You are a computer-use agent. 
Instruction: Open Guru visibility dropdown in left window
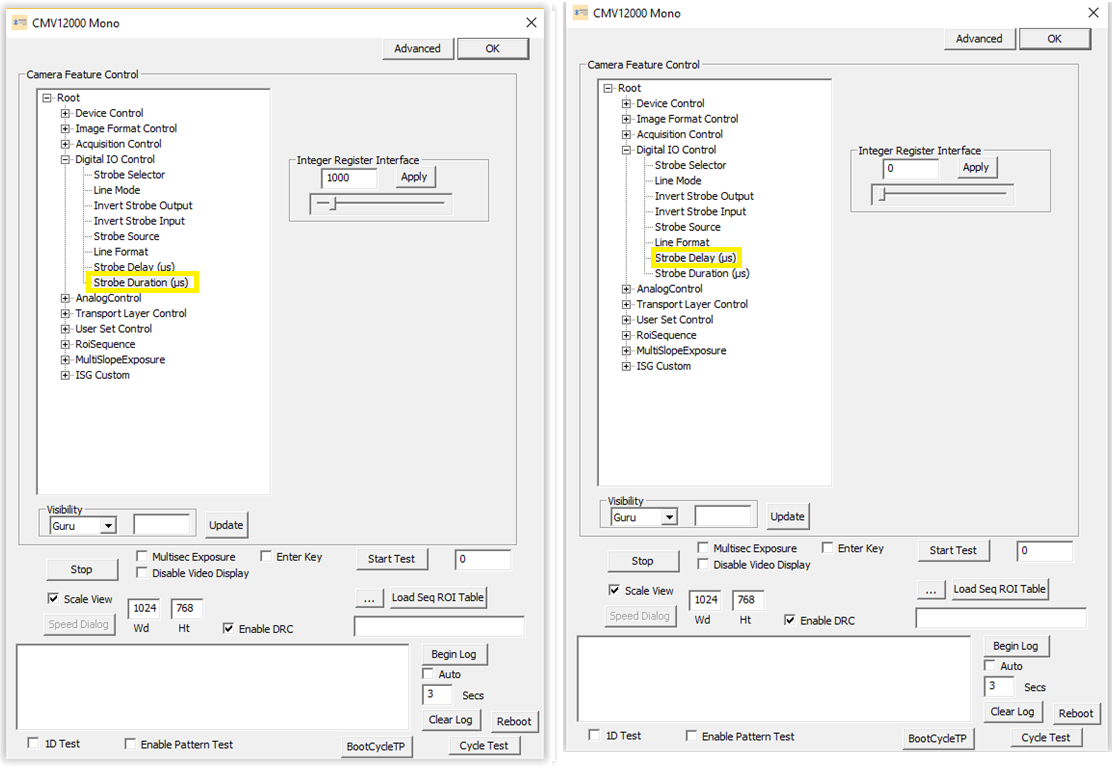click(108, 526)
